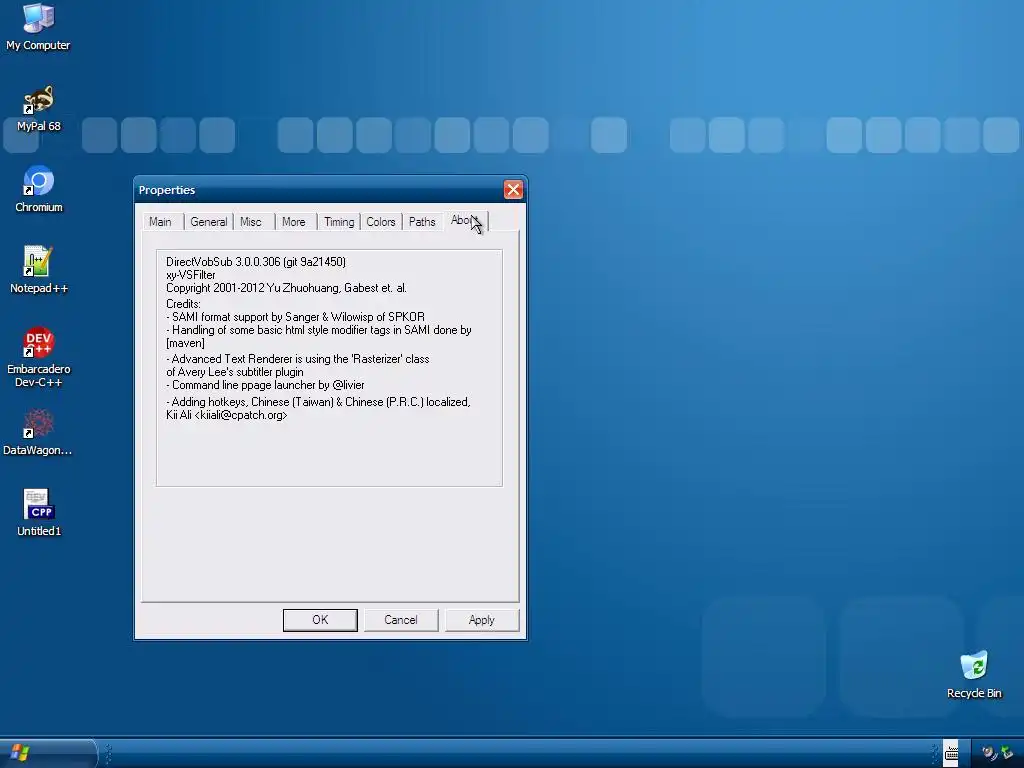
Task: Switch to the General tab
Action: click(208, 222)
